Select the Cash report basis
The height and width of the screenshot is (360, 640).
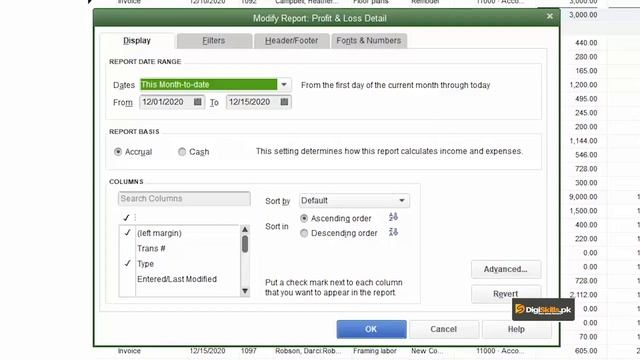tap(182, 152)
